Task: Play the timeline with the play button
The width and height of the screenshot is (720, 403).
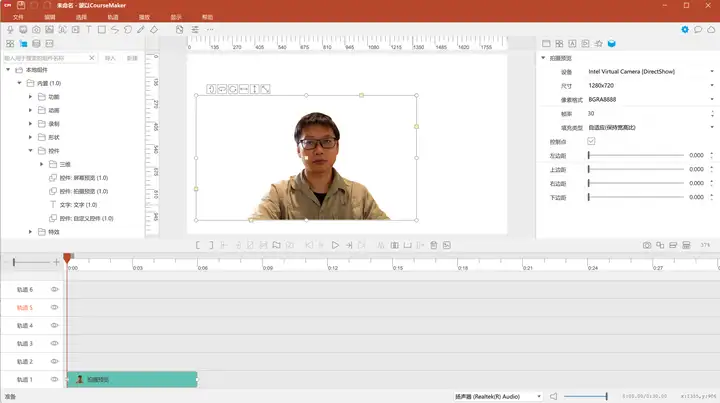Action: pyautogui.click(x=335, y=245)
